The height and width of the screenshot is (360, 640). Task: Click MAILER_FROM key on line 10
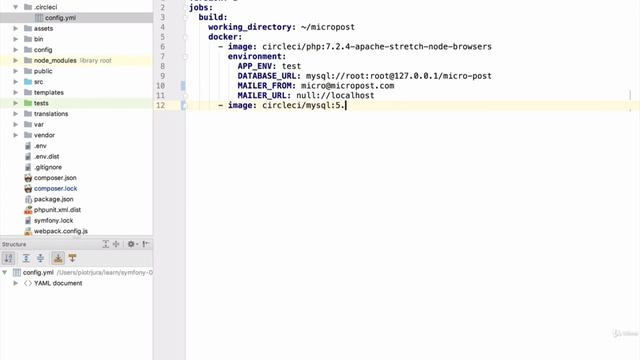click(x=267, y=86)
